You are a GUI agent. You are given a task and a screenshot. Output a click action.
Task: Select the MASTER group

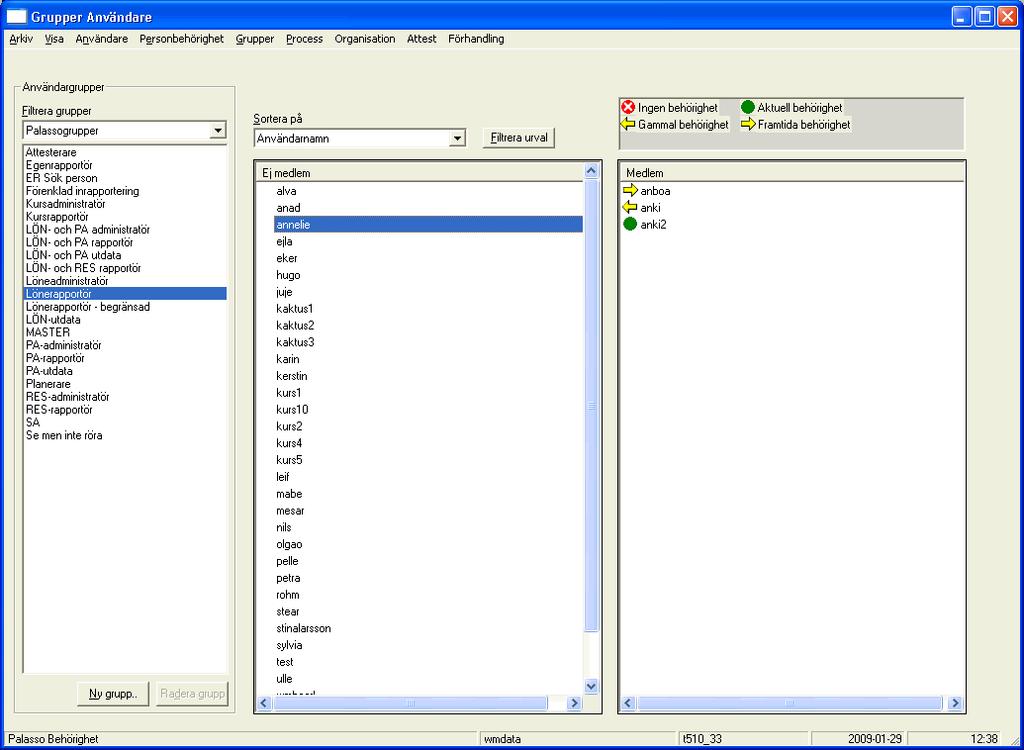click(125, 332)
